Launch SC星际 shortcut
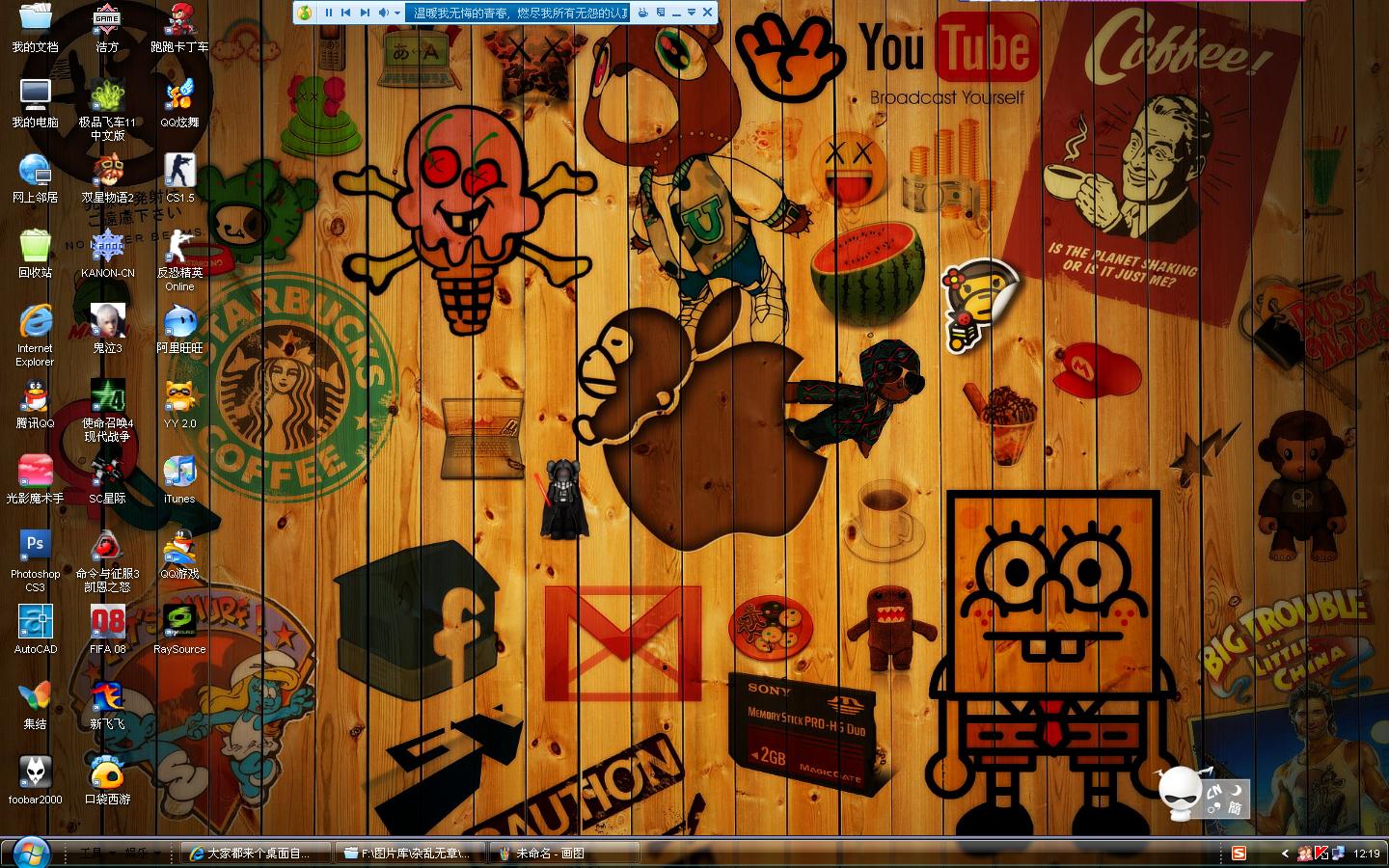Viewport: 1389px width, 868px height. pyautogui.click(x=107, y=478)
